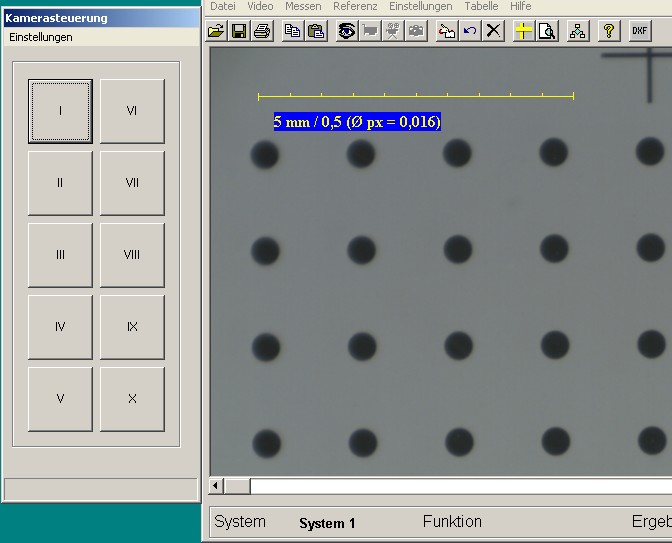Open the Hilfe menu
The height and width of the screenshot is (543, 672).
pyautogui.click(x=521, y=6)
